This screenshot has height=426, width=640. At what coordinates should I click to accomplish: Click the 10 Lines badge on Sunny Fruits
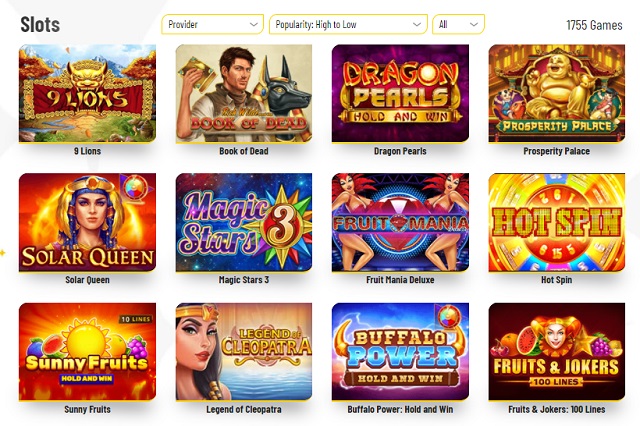click(x=136, y=319)
